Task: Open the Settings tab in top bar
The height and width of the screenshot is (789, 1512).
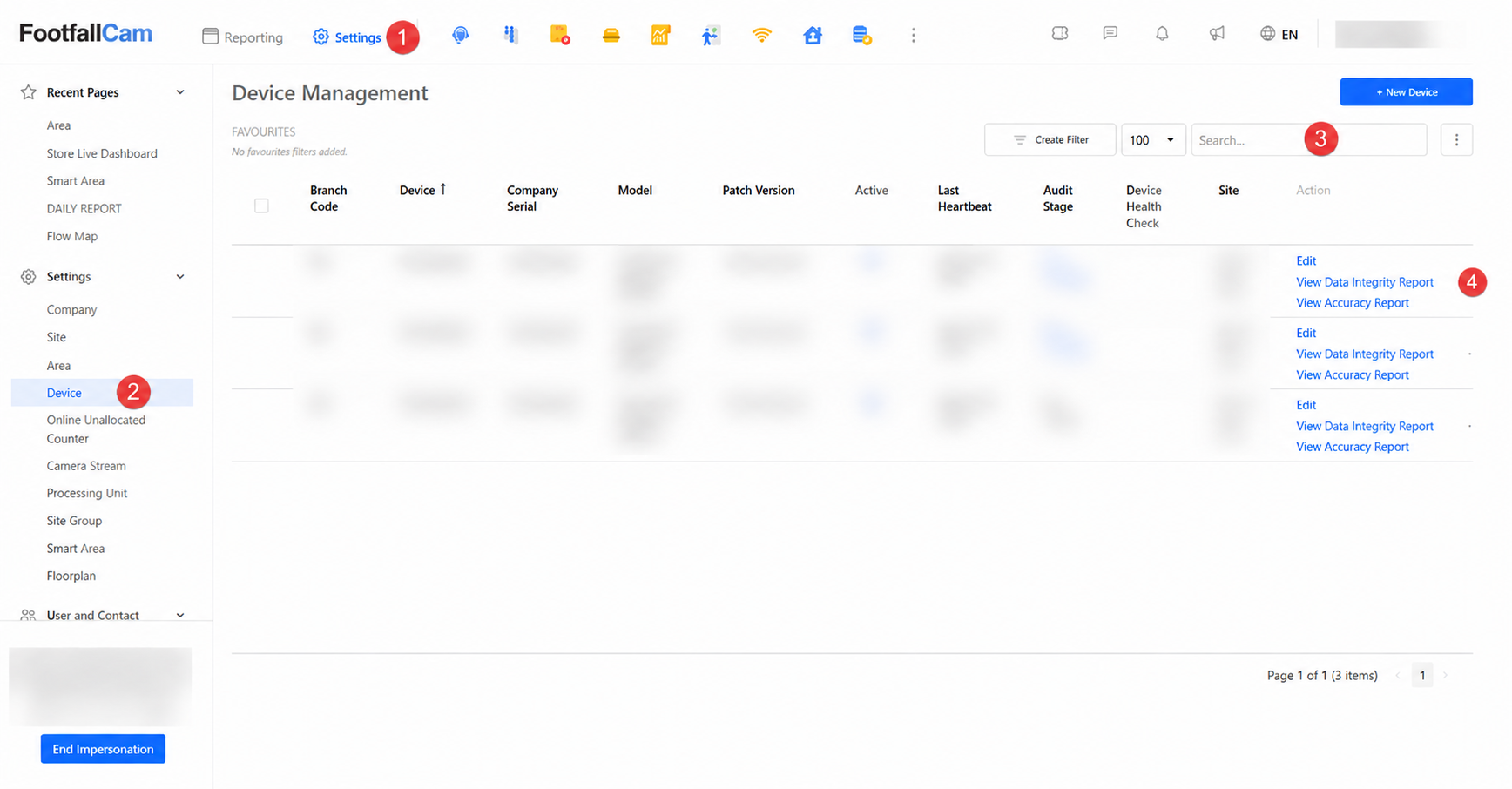Action: [347, 37]
